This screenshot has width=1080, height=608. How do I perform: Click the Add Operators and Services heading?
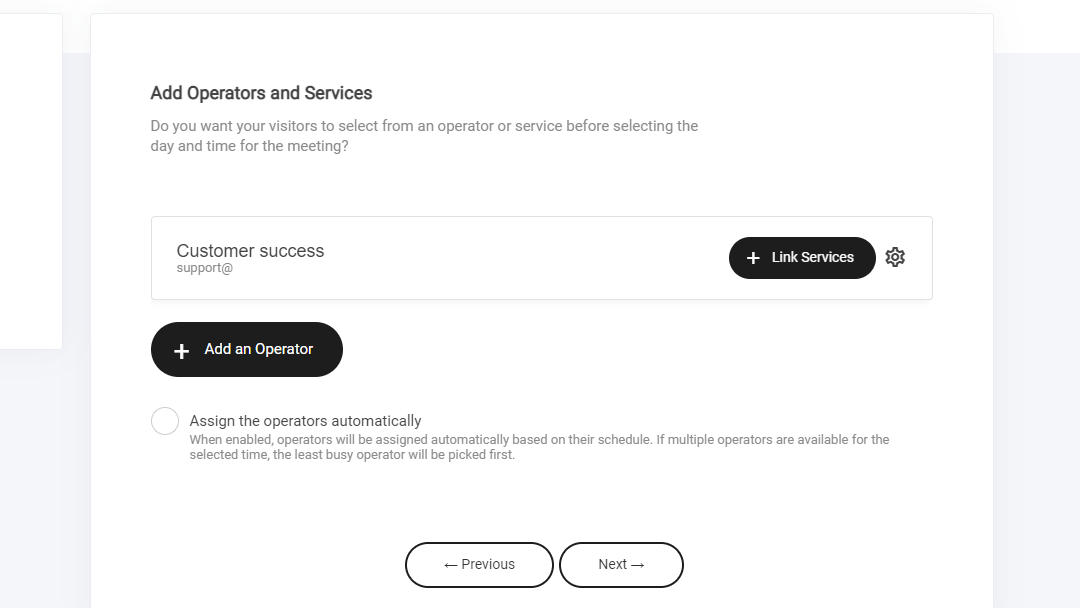point(261,93)
